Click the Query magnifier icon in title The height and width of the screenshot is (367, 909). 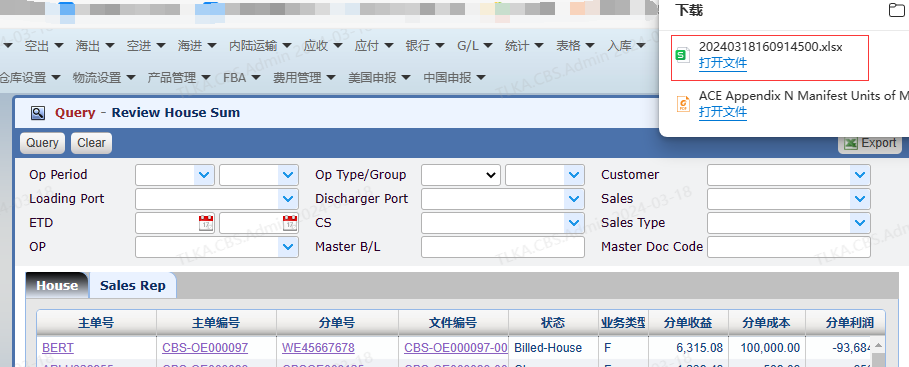38,113
